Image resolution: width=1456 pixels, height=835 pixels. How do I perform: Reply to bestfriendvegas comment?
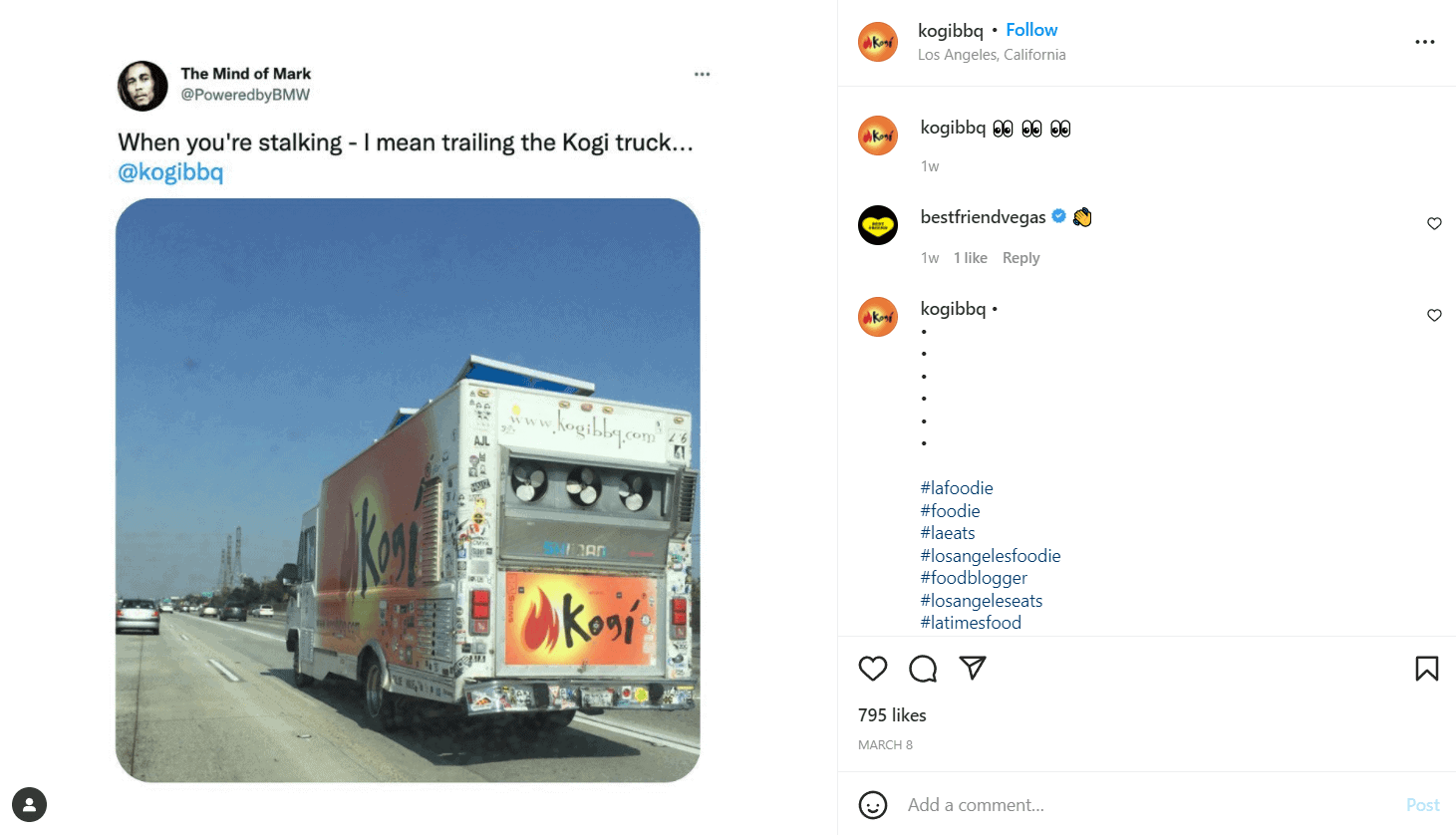[x=1020, y=258]
